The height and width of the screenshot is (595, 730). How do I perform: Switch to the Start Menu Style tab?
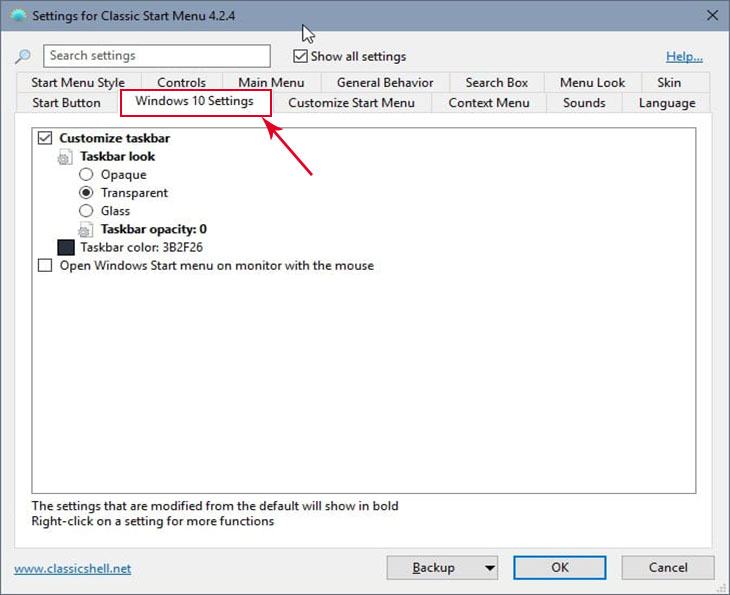(78, 82)
